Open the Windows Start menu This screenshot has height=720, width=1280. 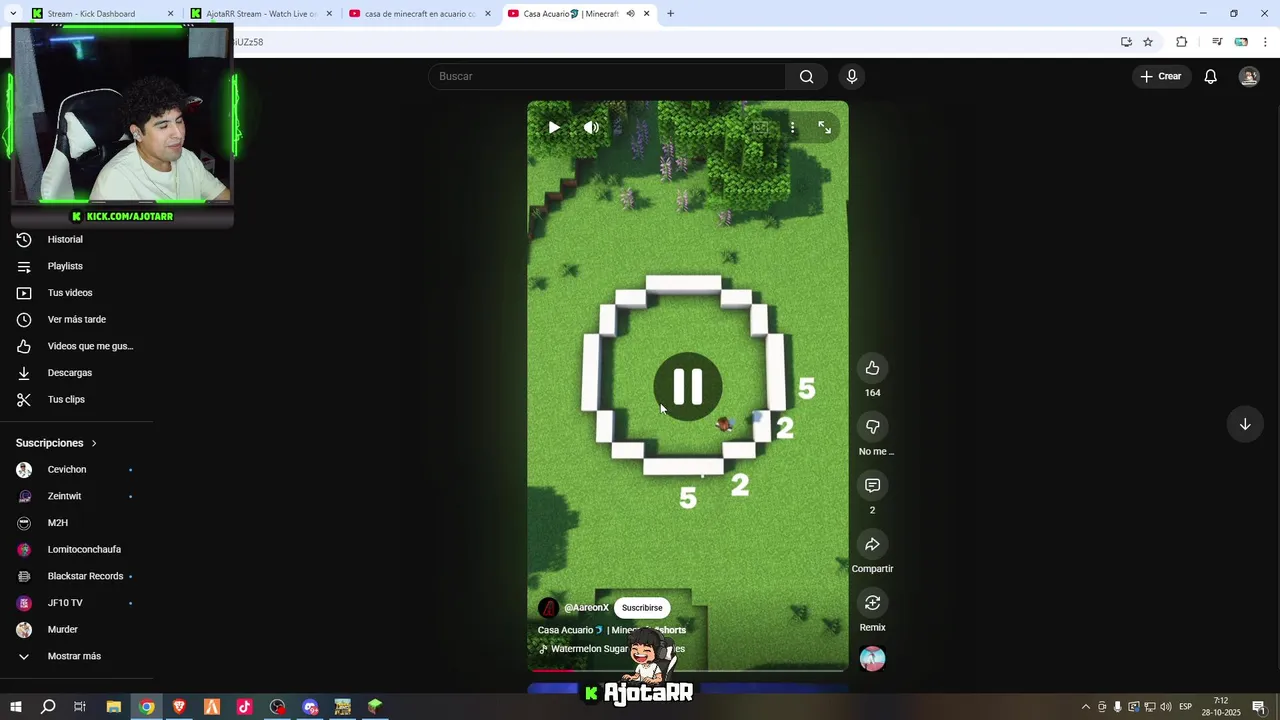15,707
